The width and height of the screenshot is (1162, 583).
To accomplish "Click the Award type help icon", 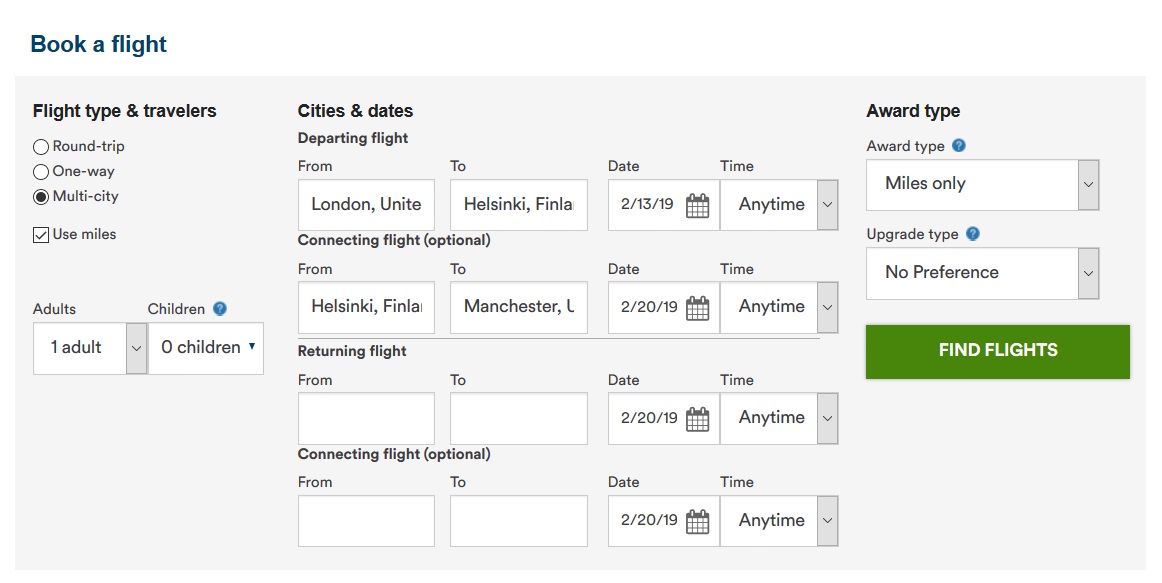I will pyautogui.click(x=959, y=146).
